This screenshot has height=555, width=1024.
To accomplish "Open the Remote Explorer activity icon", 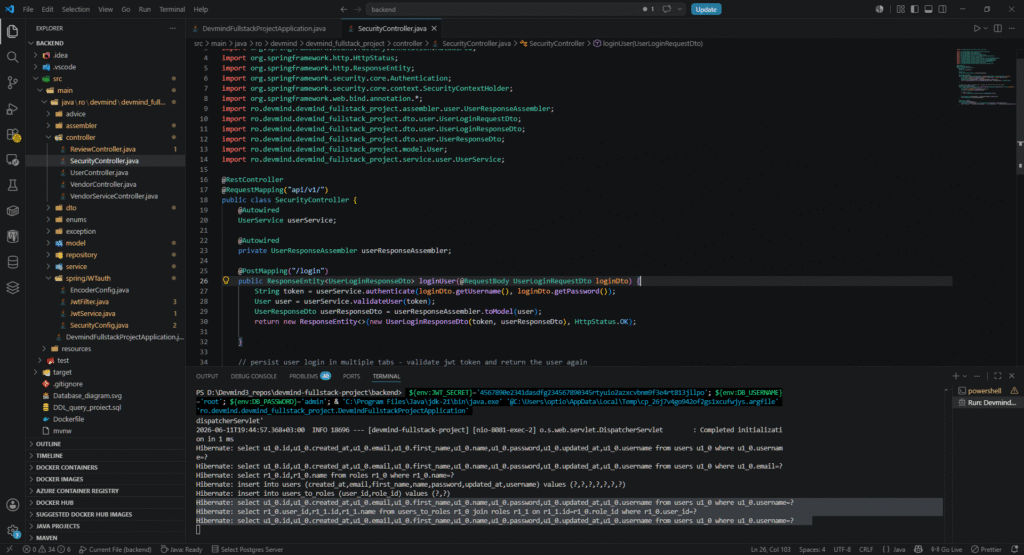I will tap(12, 160).
